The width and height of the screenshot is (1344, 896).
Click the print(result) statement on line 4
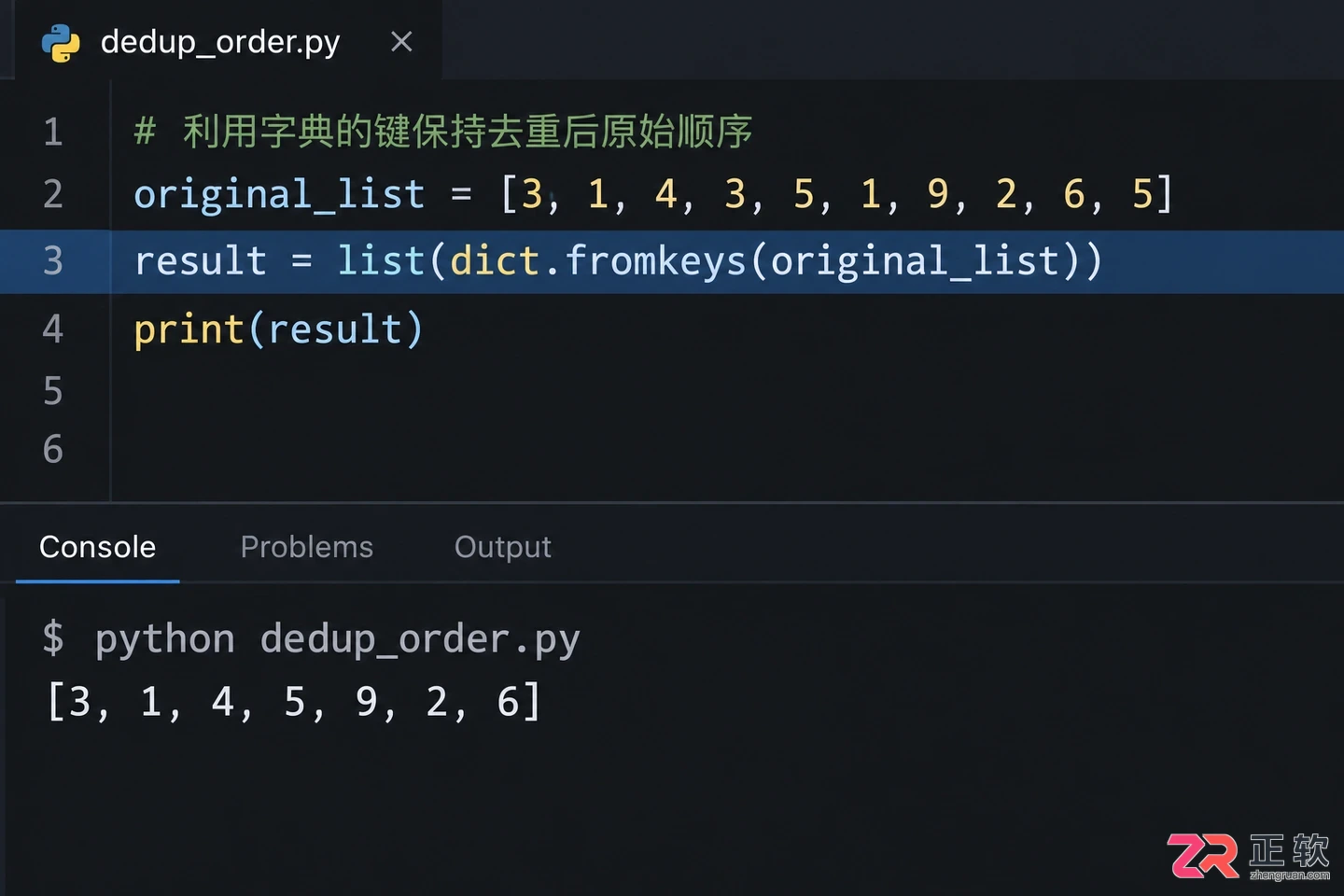(278, 329)
